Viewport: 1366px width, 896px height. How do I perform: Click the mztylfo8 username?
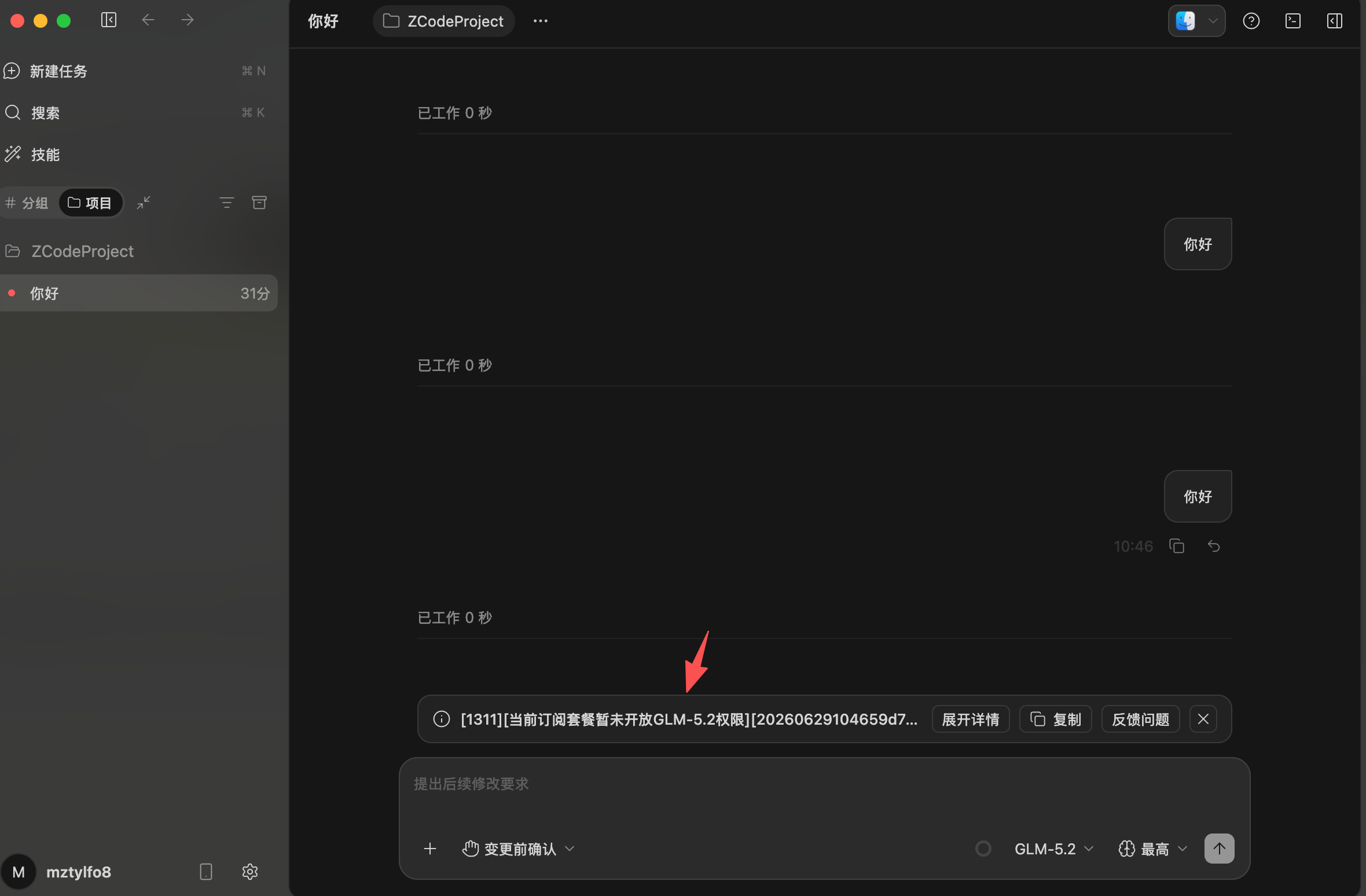click(79, 872)
